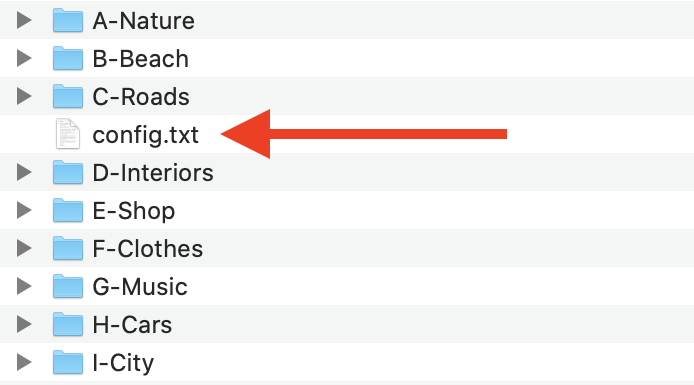Expand the G-Music folder triangle
This screenshot has height=385, width=694.
24,287
